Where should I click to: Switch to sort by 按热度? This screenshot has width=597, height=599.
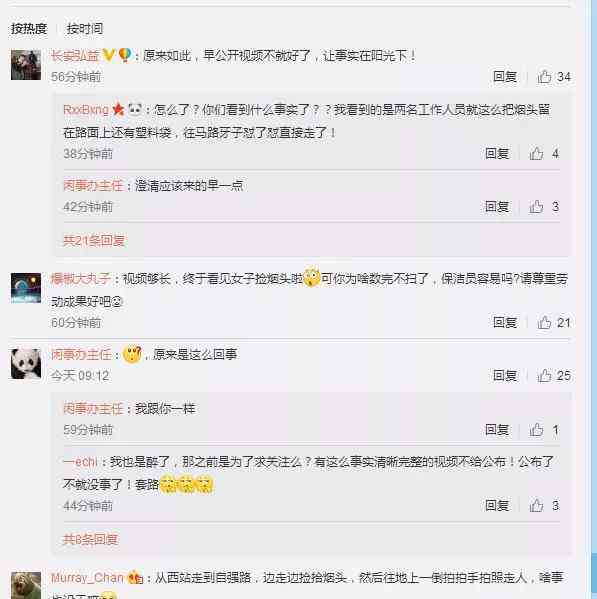(x=29, y=29)
